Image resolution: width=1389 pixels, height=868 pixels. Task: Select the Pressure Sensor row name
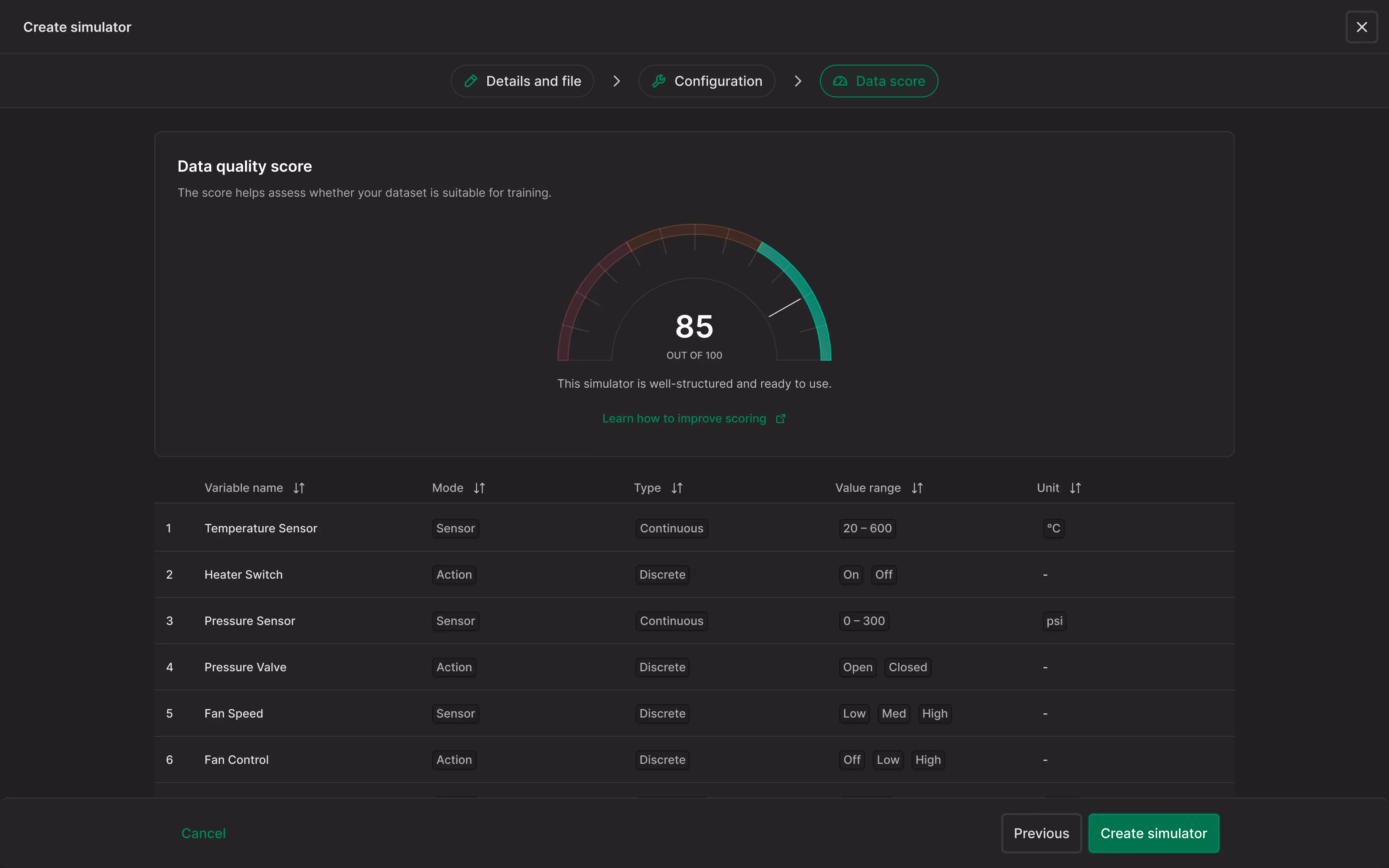[x=250, y=621]
